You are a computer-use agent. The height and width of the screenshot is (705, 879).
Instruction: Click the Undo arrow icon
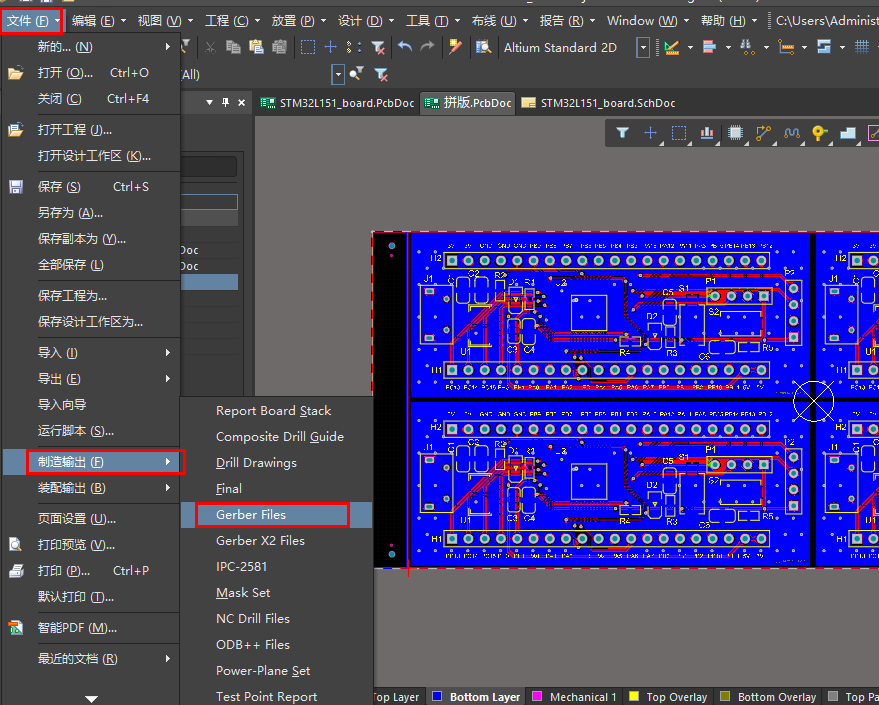(x=405, y=48)
